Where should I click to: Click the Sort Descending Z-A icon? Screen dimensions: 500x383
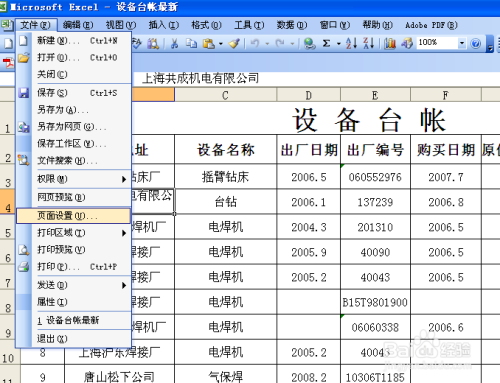[368, 43]
